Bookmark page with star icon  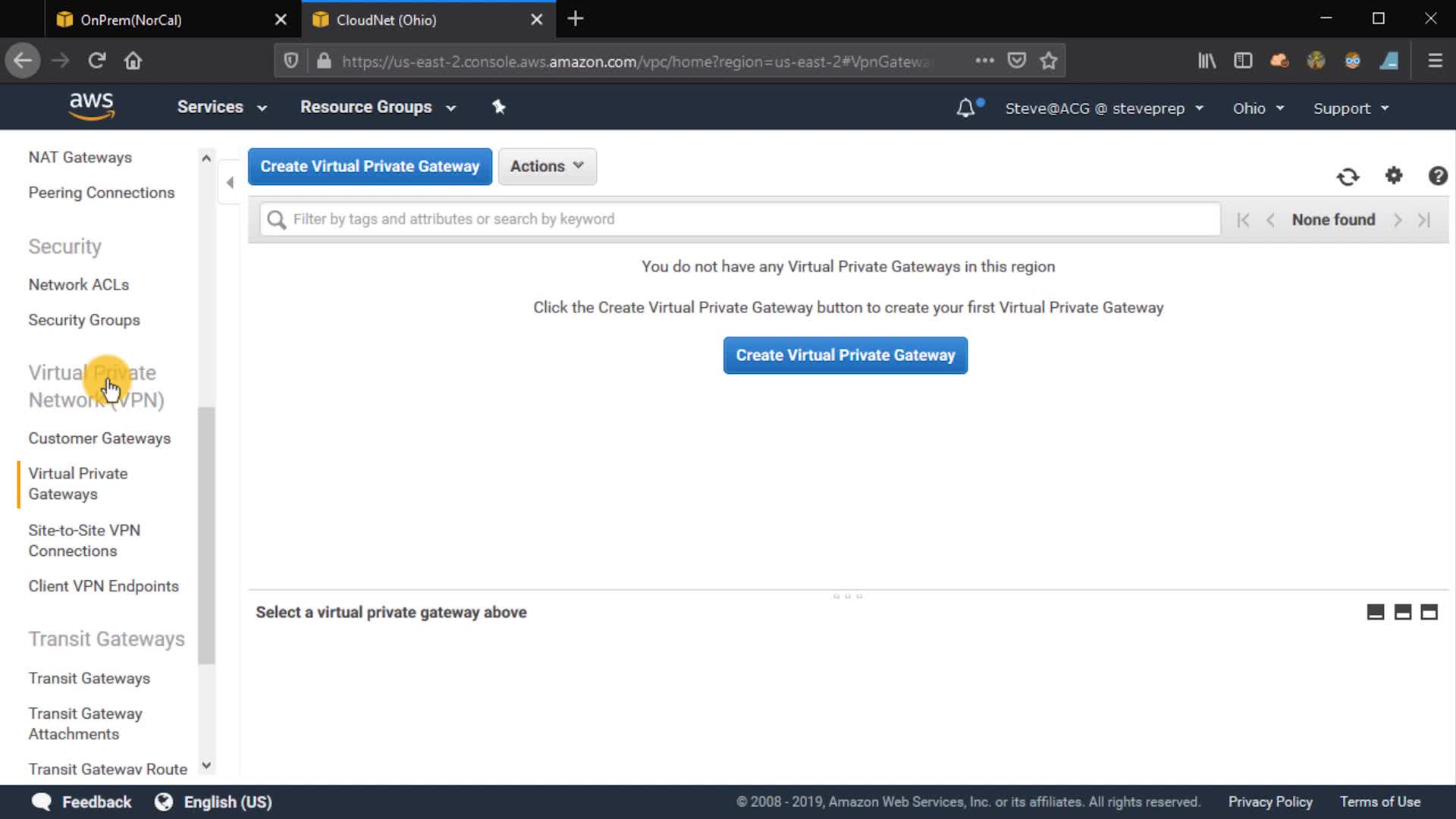pyautogui.click(x=1049, y=61)
